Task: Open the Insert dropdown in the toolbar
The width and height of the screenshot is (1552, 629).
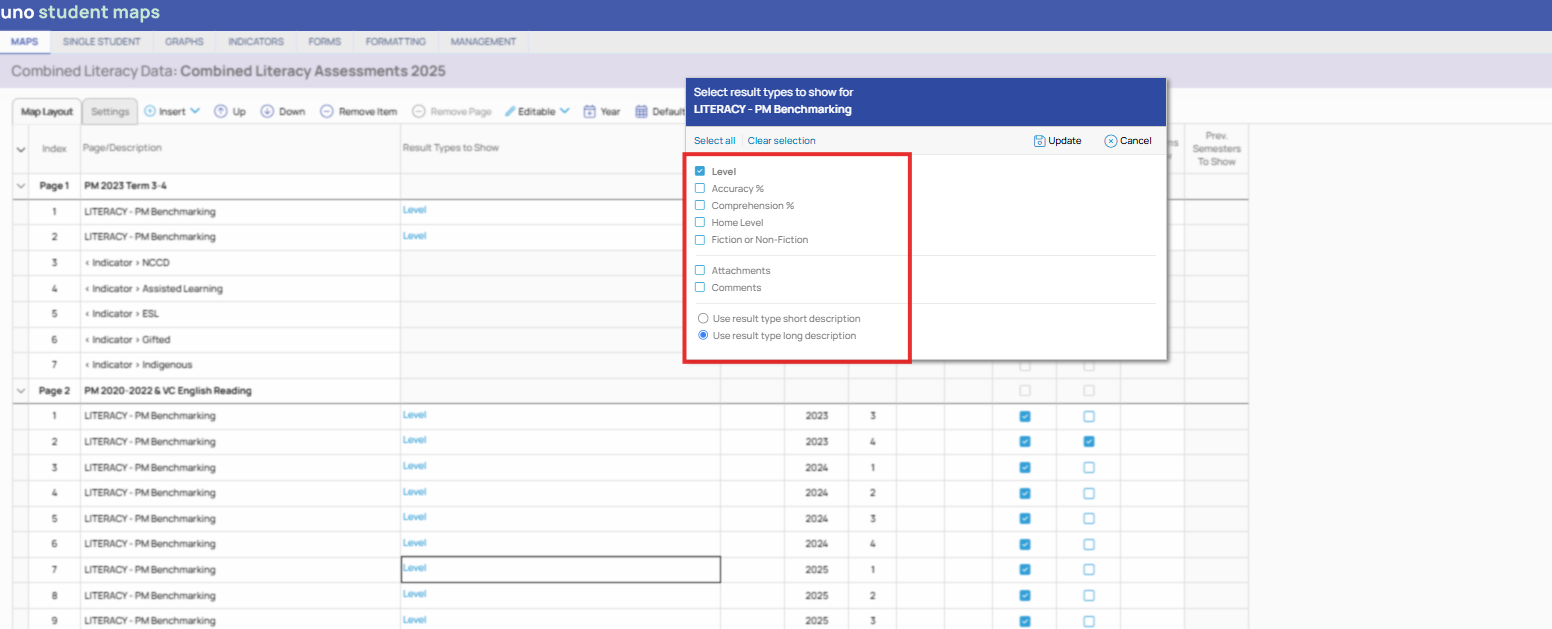Action: (x=172, y=112)
